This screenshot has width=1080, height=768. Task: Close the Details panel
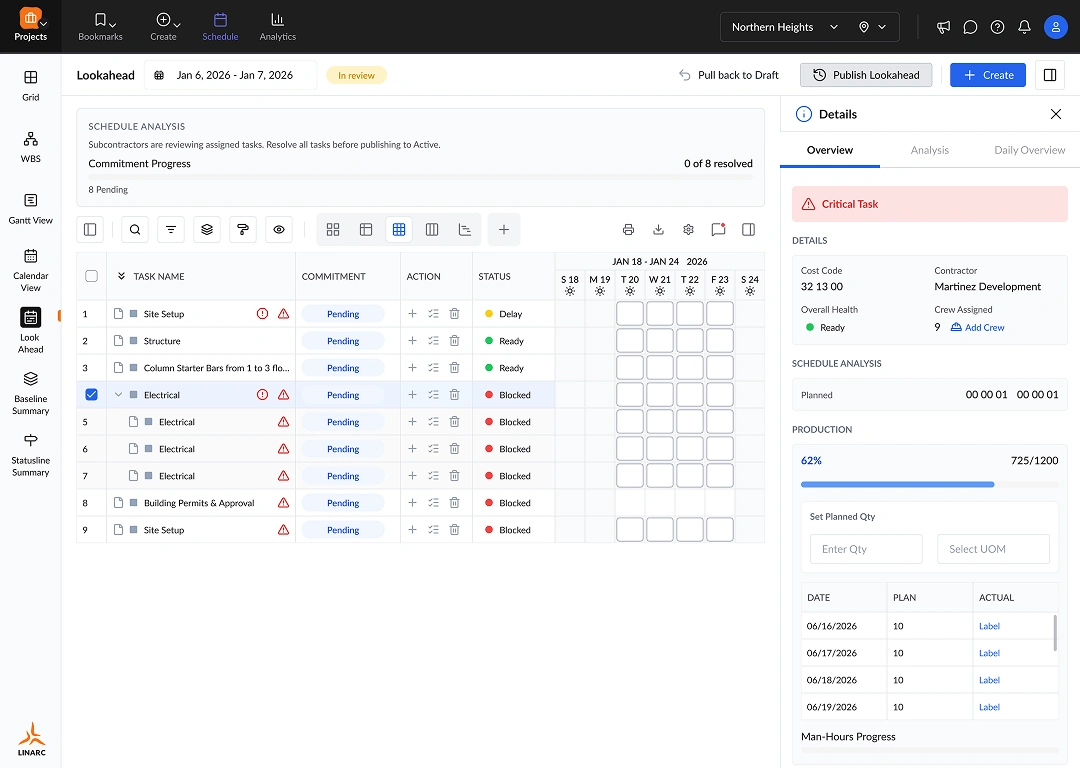pyautogui.click(x=1055, y=114)
